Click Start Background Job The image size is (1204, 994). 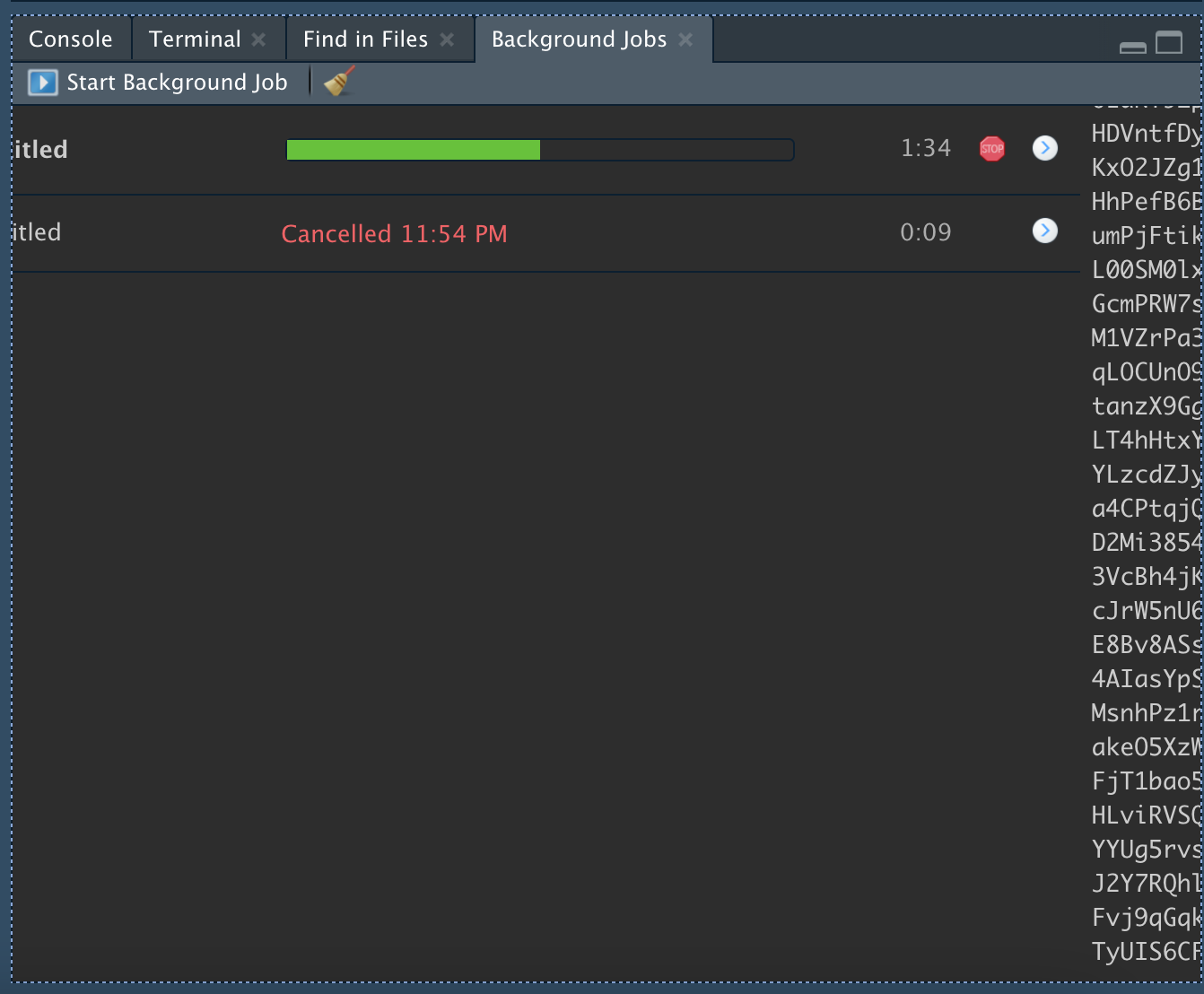[x=177, y=82]
